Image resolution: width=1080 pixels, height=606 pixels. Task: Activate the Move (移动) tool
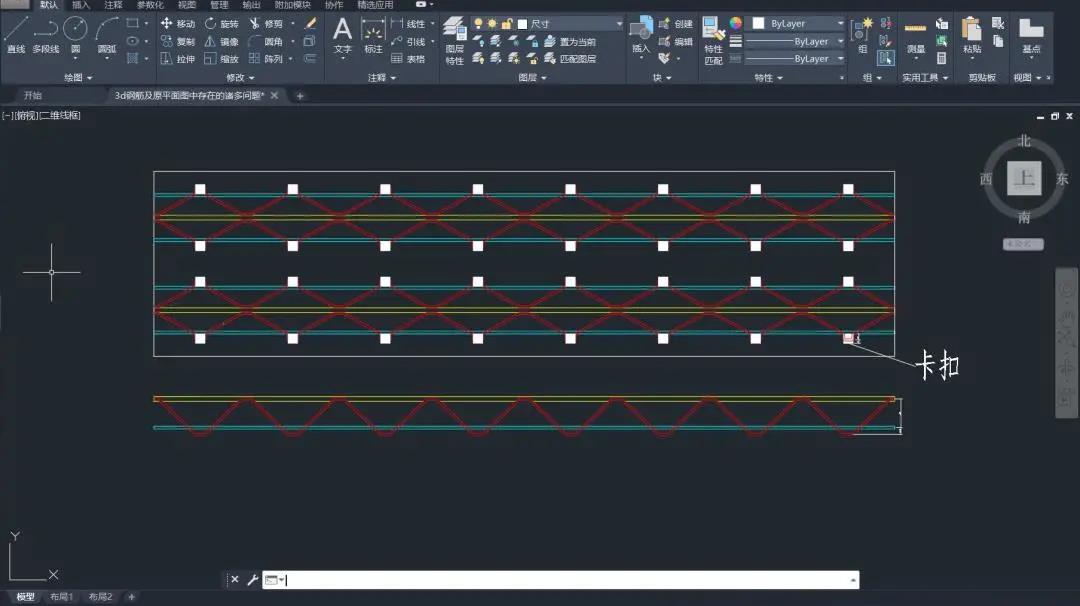coord(178,23)
